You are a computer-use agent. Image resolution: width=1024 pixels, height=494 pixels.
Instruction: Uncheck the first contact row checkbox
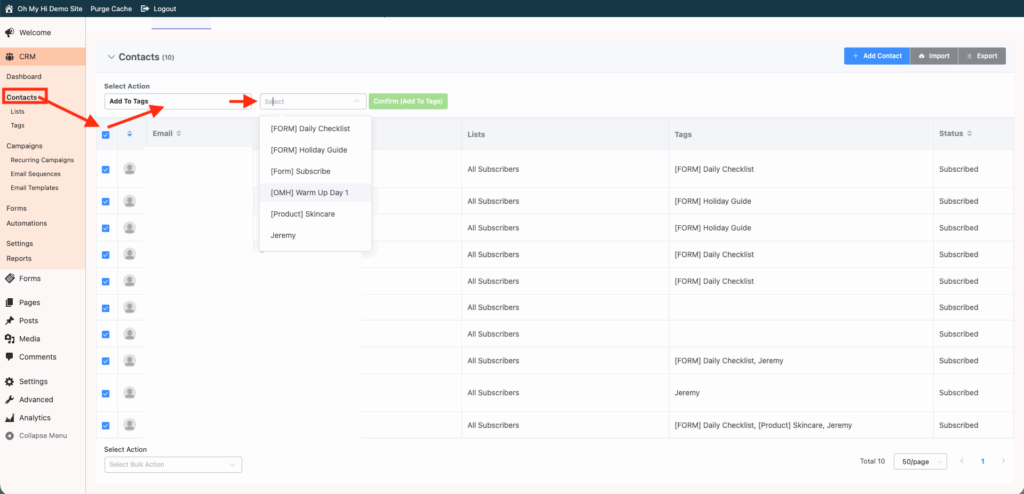[106, 169]
